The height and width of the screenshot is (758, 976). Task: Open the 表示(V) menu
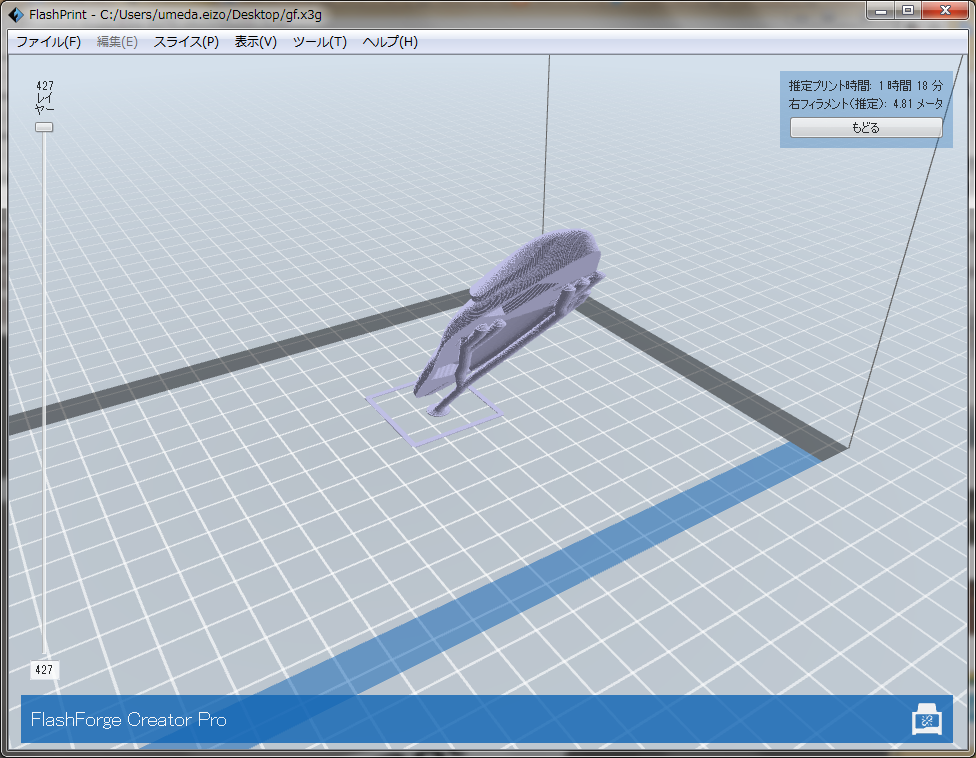coord(255,42)
